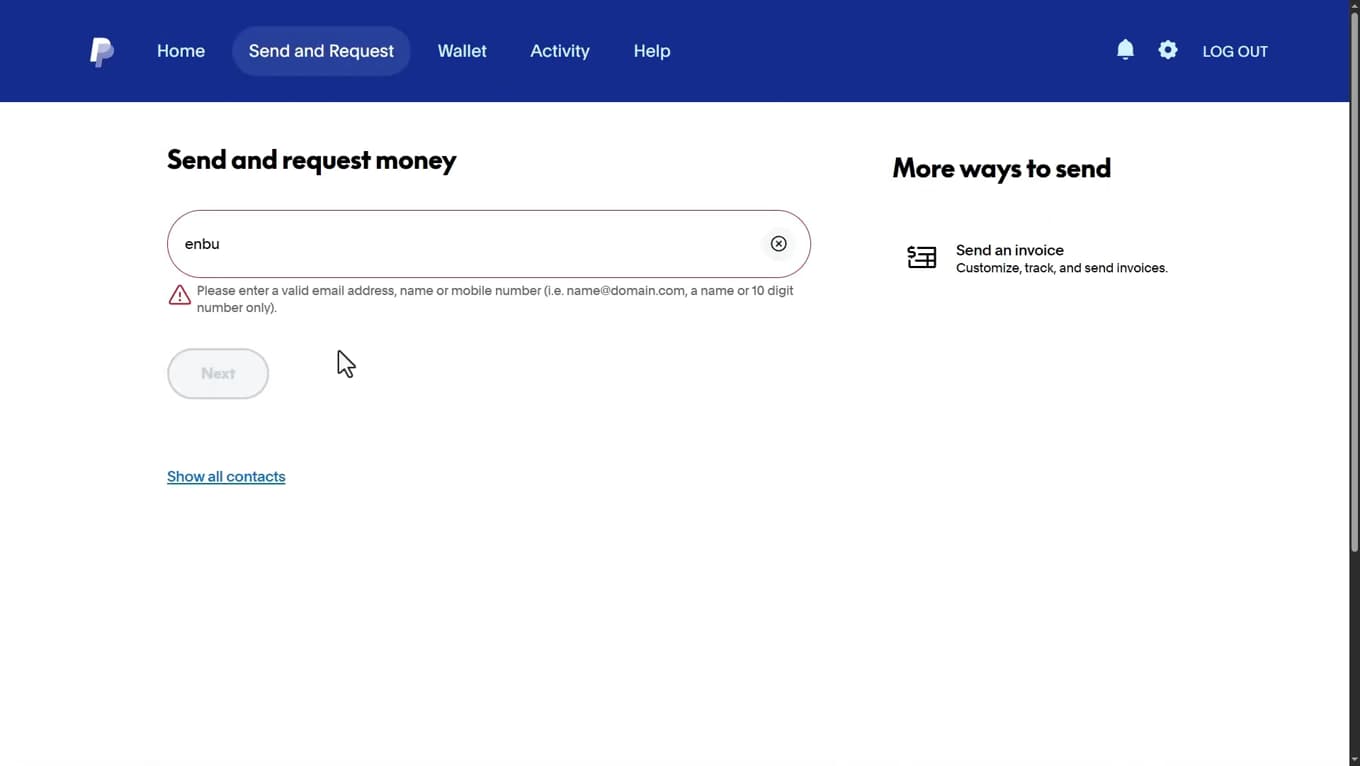Clear the recipient field with the X icon
Viewport: 1360px width, 766px height.
coord(778,244)
